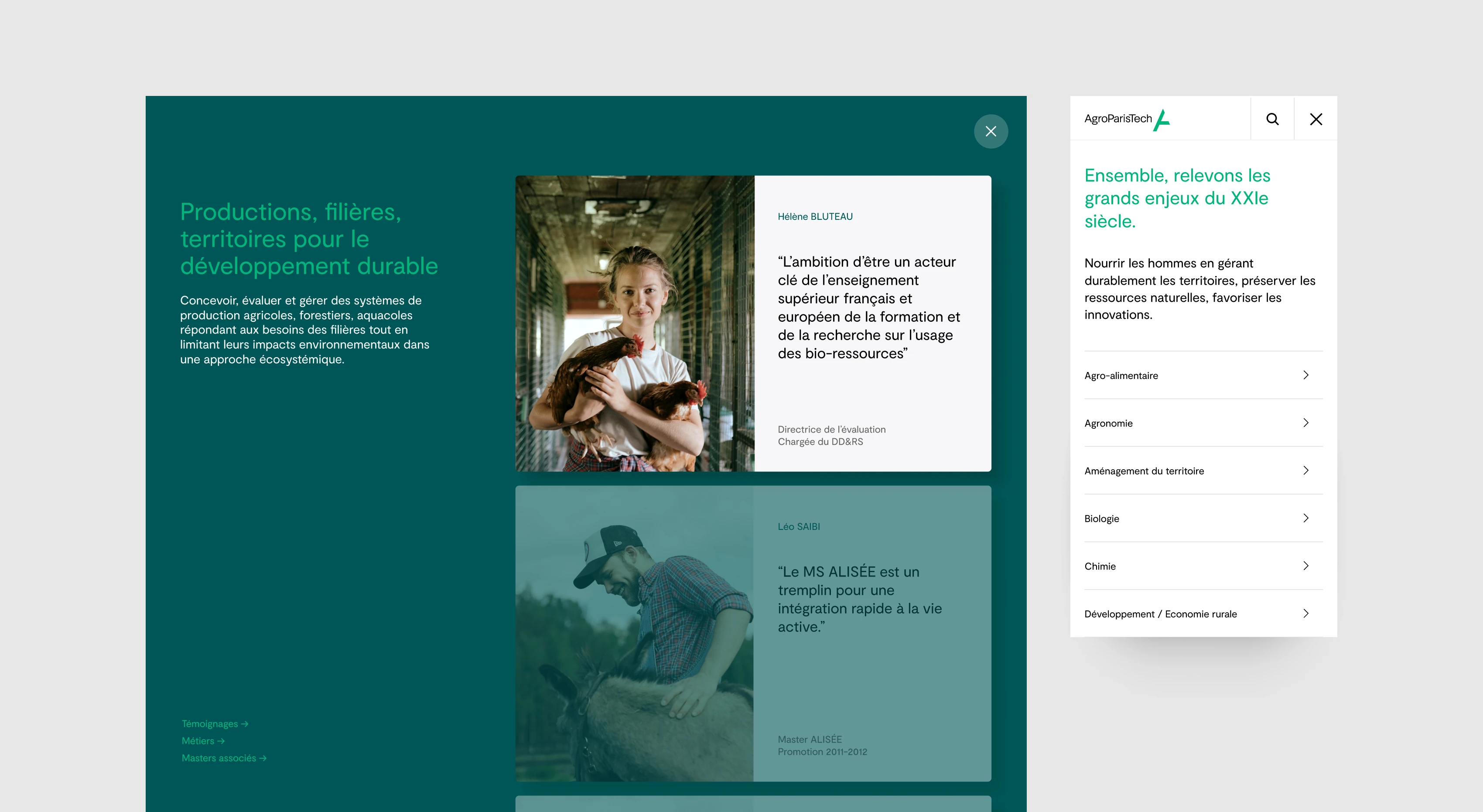
Task: Open the Biologie chevron arrow
Action: click(1305, 519)
